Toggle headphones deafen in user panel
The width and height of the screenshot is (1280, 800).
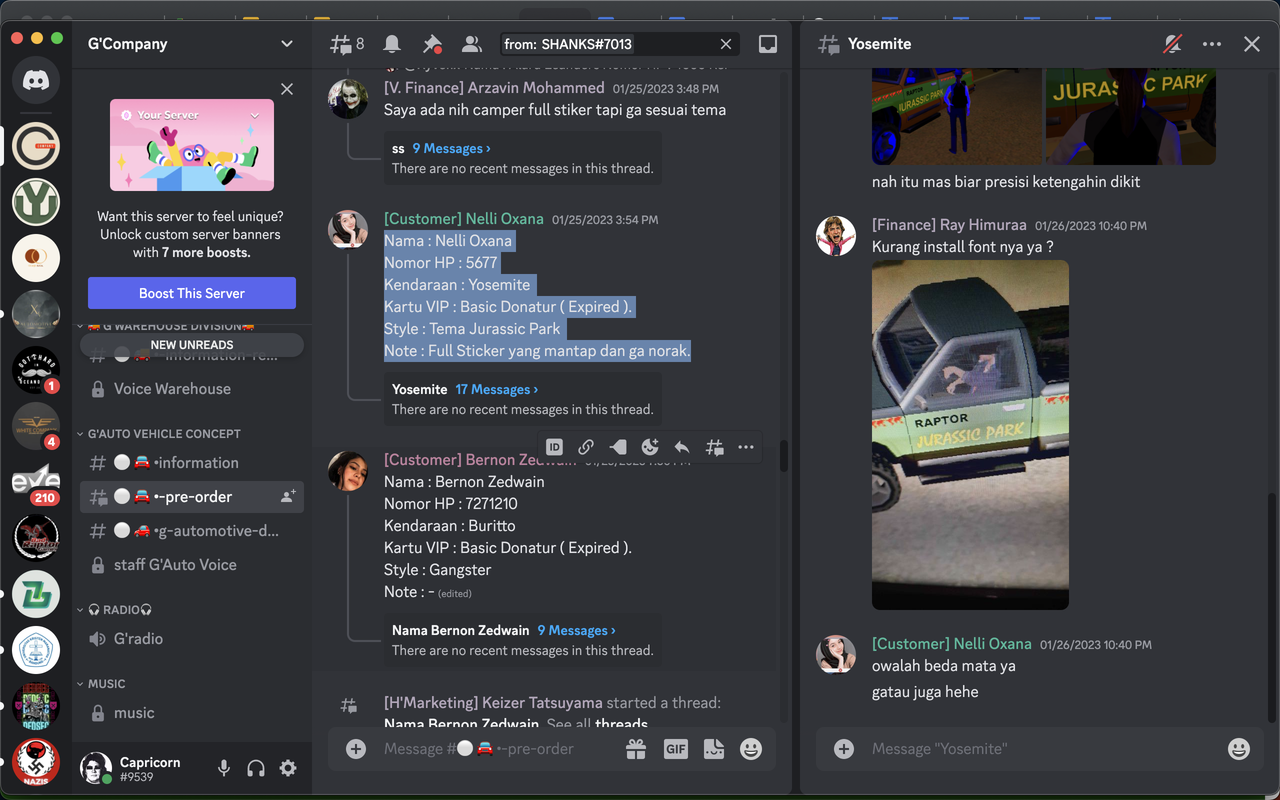coord(256,768)
